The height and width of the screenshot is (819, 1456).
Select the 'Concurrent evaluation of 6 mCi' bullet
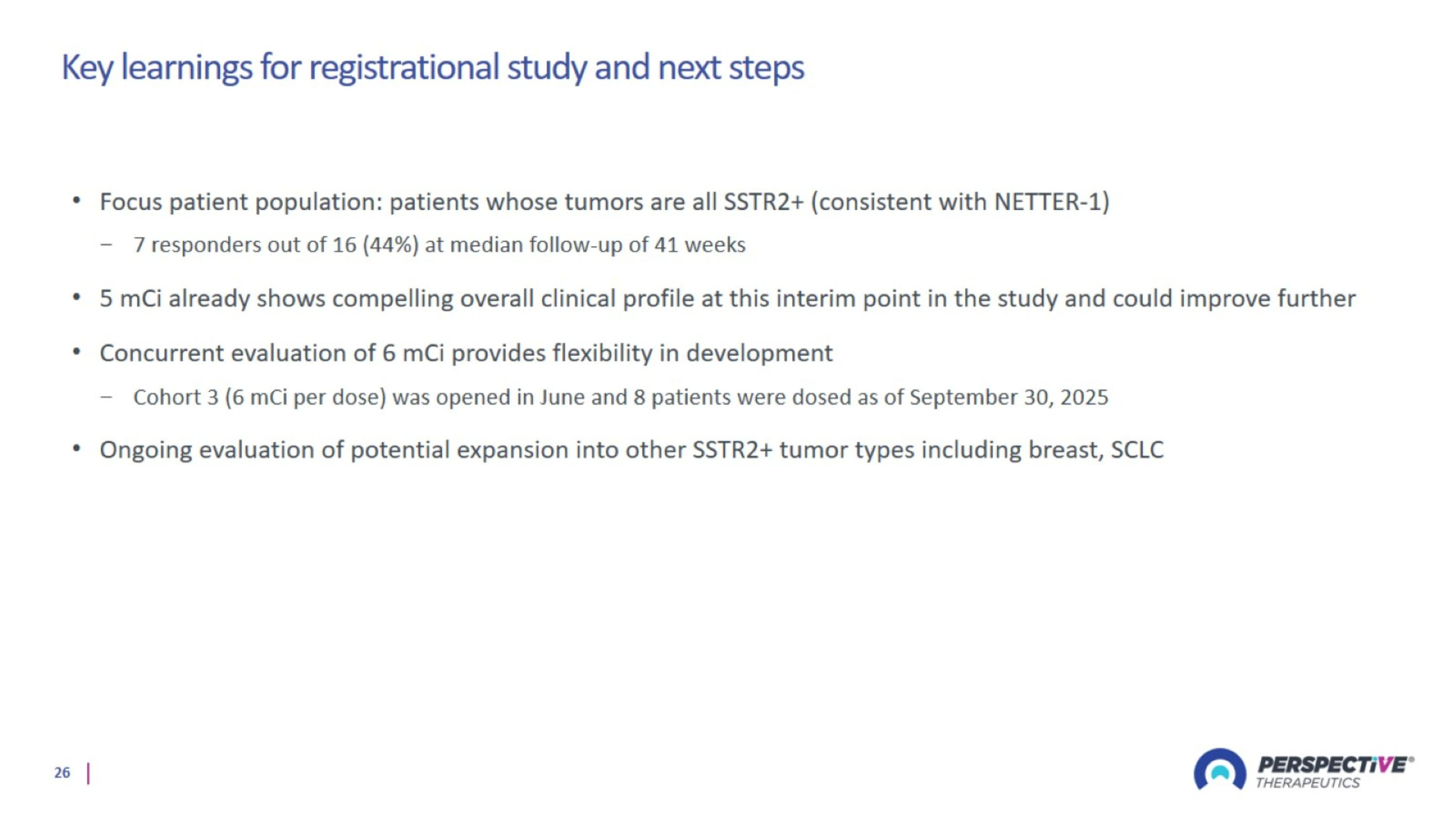coord(466,353)
